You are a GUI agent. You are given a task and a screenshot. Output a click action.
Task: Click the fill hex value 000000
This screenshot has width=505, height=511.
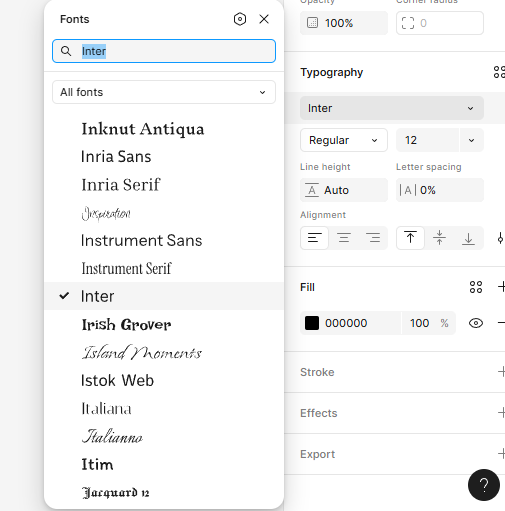click(x=346, y=323)
